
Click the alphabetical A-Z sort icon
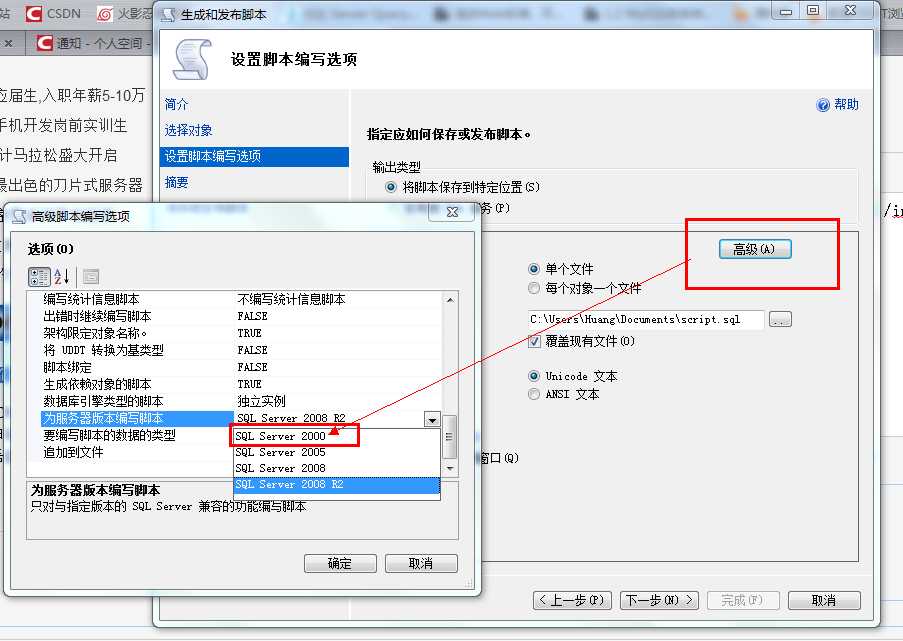(x=62, y=277)
